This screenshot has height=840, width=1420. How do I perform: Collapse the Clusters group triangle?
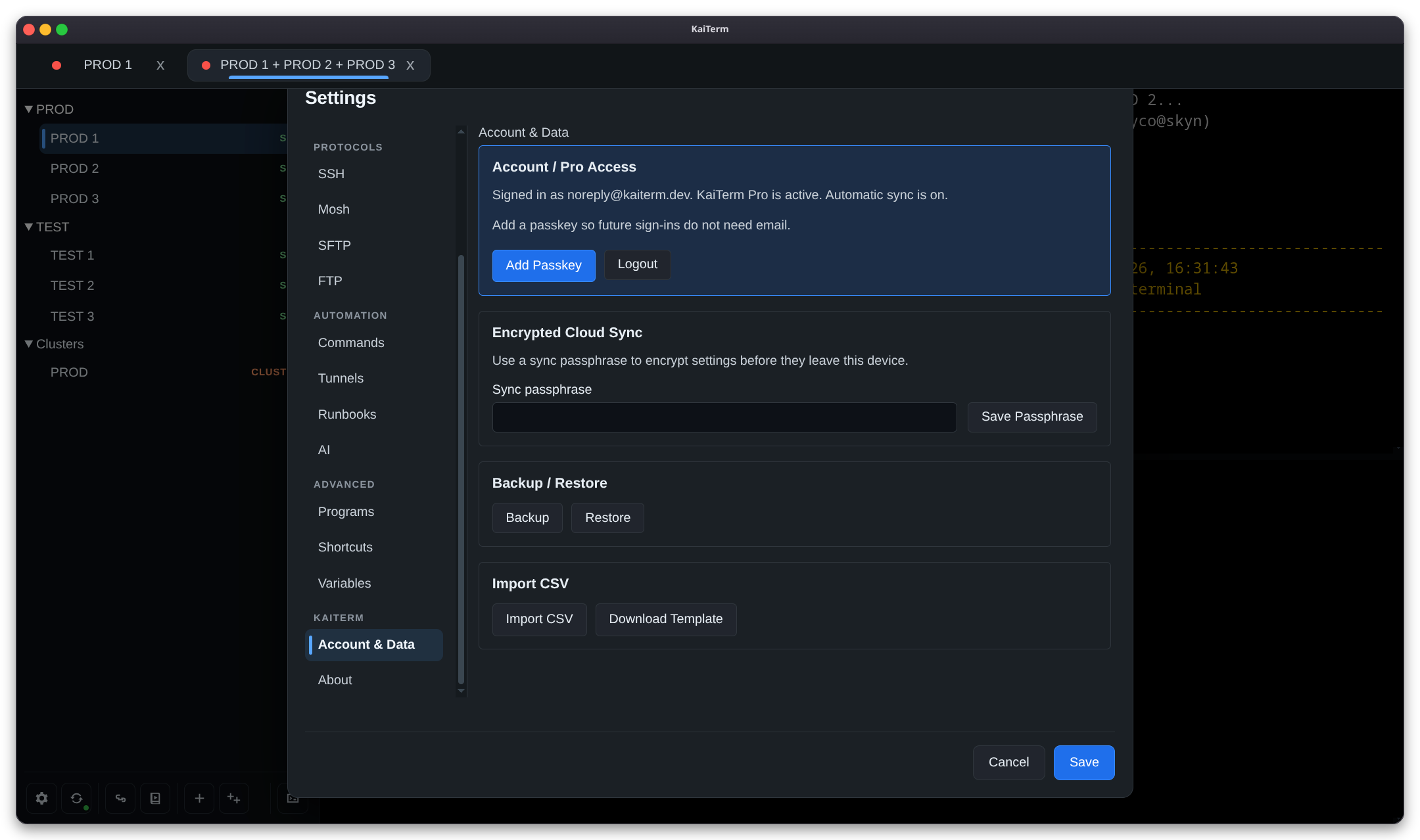click(x=29, y=344)
